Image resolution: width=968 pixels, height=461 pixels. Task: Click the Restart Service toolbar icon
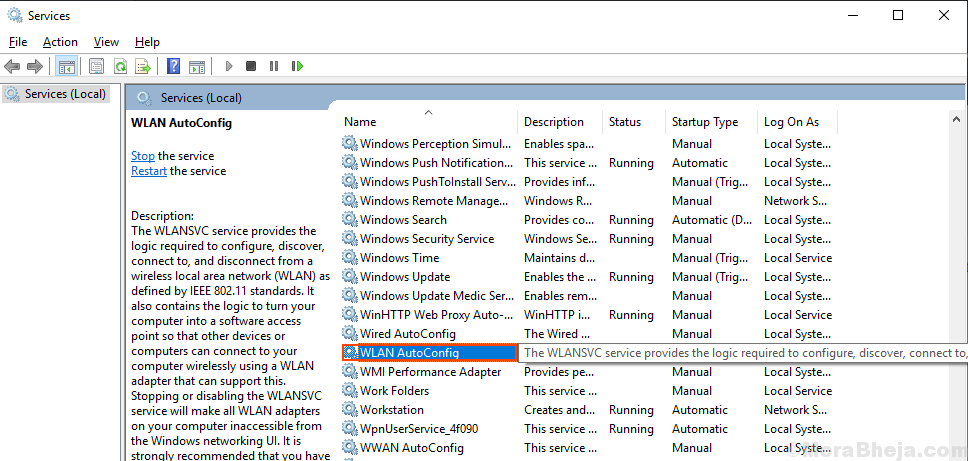[298, 66]
